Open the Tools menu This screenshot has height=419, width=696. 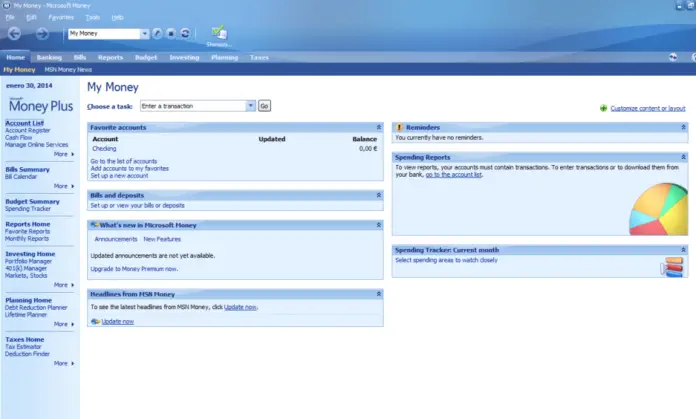click(x=92, y=17)
